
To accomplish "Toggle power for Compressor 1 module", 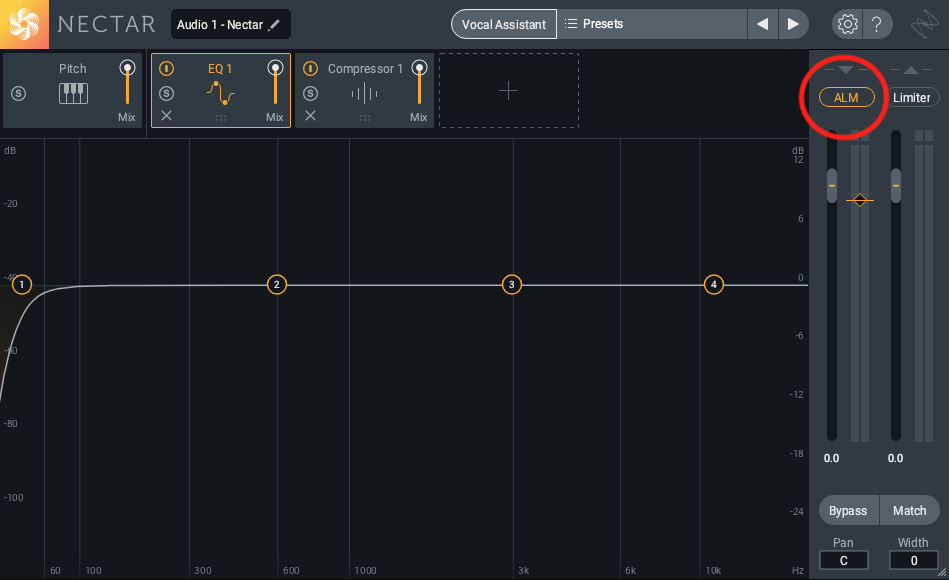I will [310, 68].
